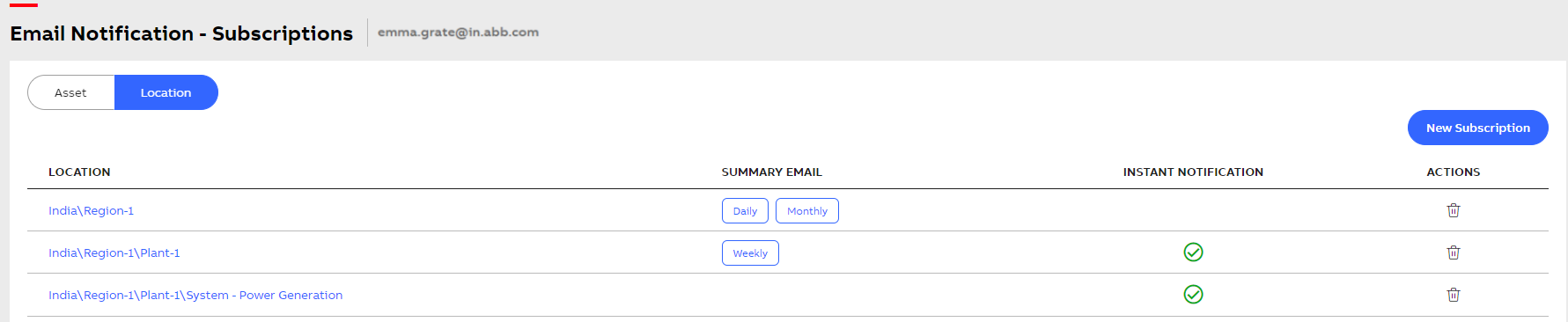Image resolution: width=1568 pixels, height=322 pixels.
Task: Click instant notification checkmark for Power Generation
Action: (x=1193, y=295)
